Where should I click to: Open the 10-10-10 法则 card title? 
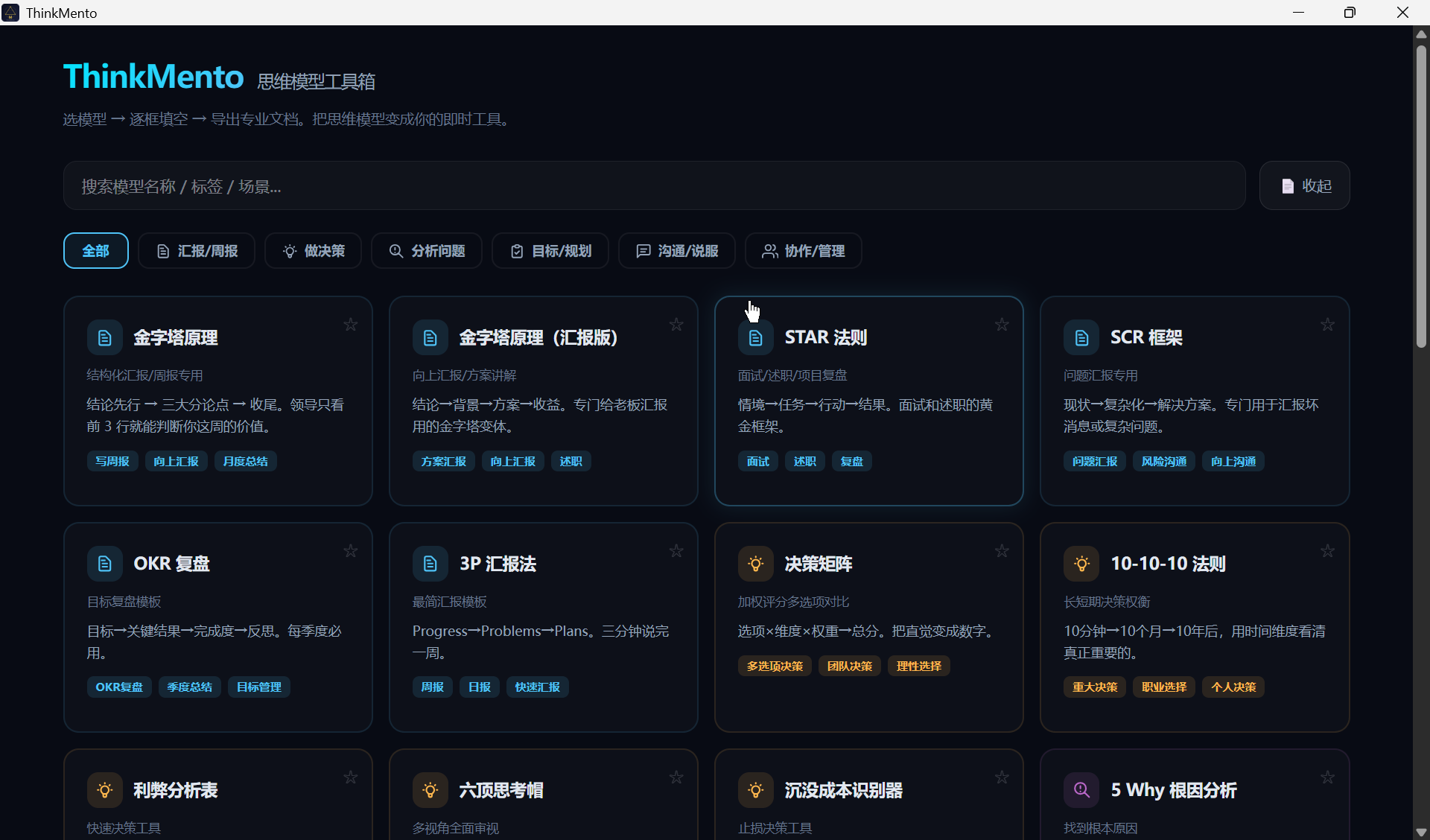point(1168,564)
